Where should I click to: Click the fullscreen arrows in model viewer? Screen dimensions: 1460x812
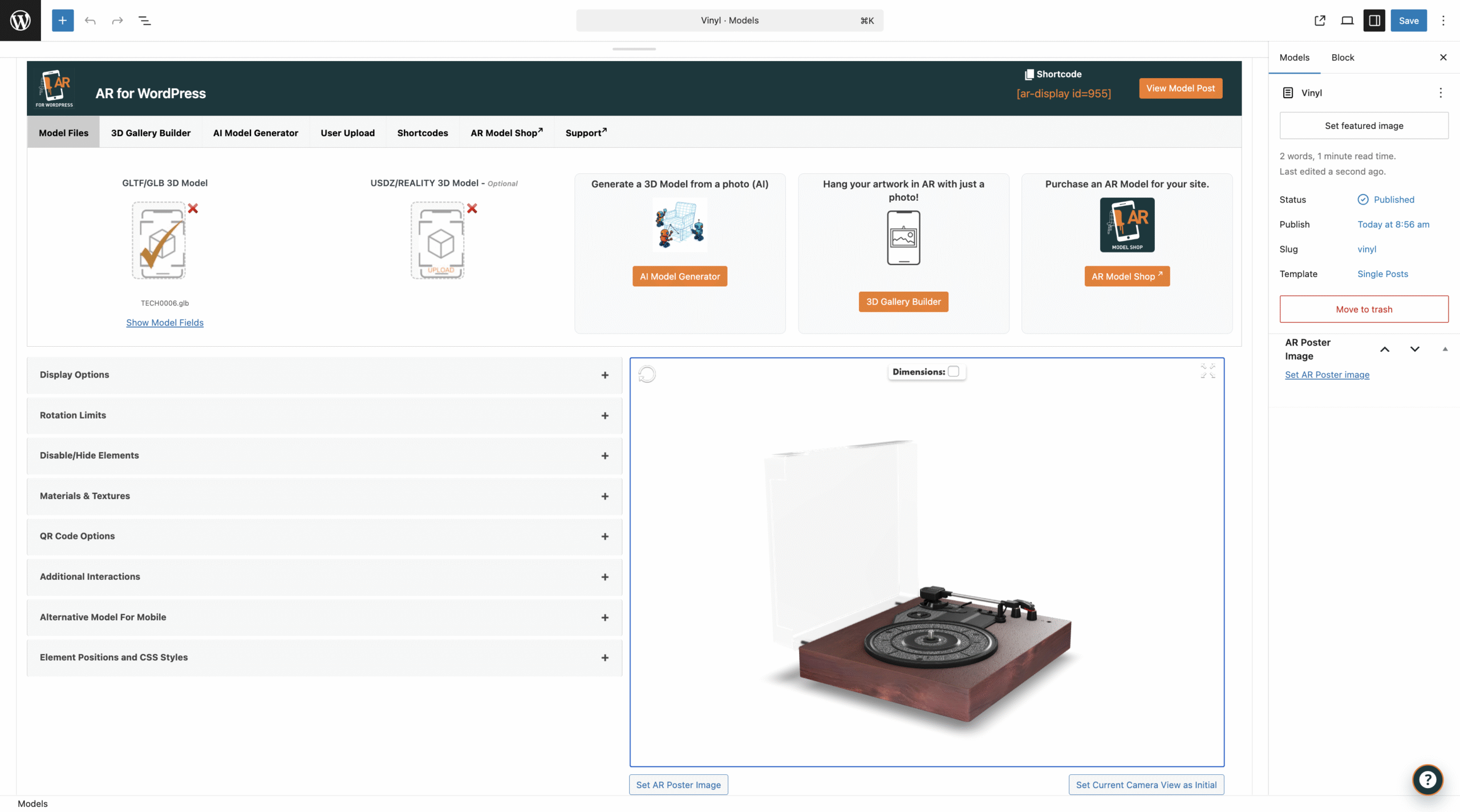point(1208,371)
